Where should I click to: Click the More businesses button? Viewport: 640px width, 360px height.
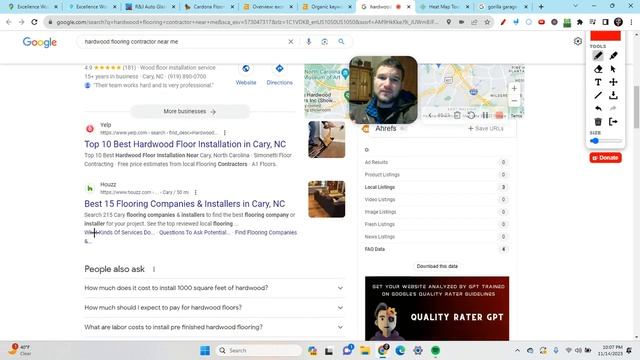click(190, 111)
